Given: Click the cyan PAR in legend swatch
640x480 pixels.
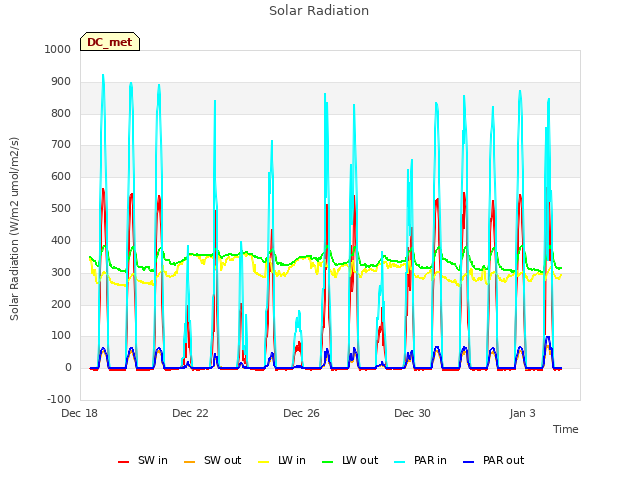Looking at the screenshot, I should [400, 462].
